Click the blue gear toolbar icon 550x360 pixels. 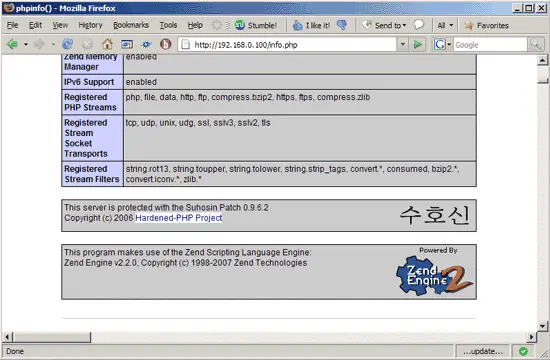pos(146,44)
